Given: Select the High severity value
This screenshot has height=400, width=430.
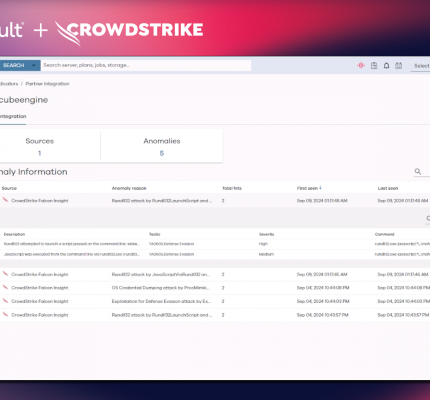Looking at the screenshot, I should 263,244.
